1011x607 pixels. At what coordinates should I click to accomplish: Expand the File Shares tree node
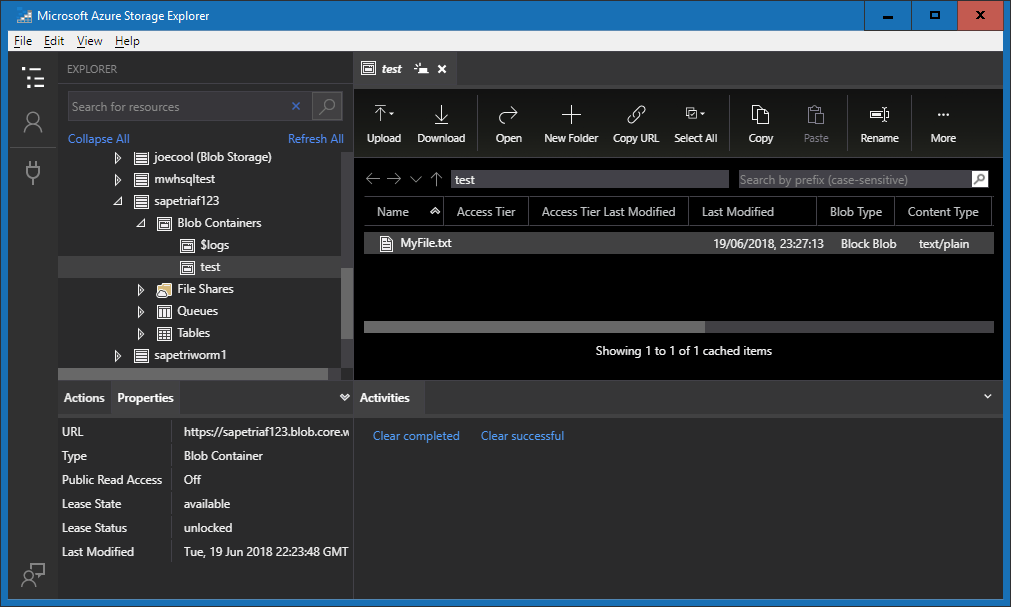(x=141, y=289)
